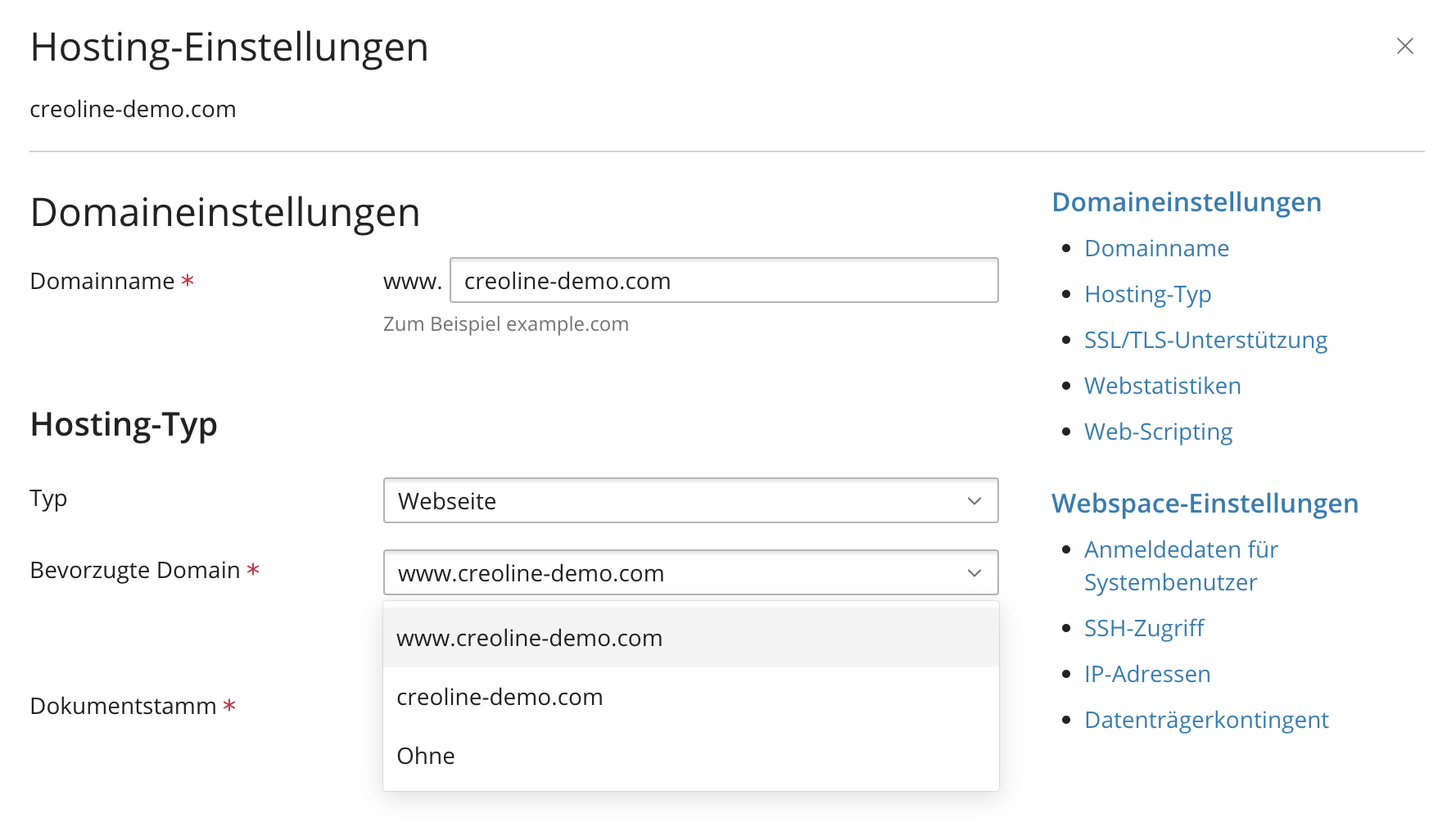The width and height of the screenshot is (1456, 827).
Task: Click the Bevorzugte Domain chevron arrow
Action: click(974, 573)
